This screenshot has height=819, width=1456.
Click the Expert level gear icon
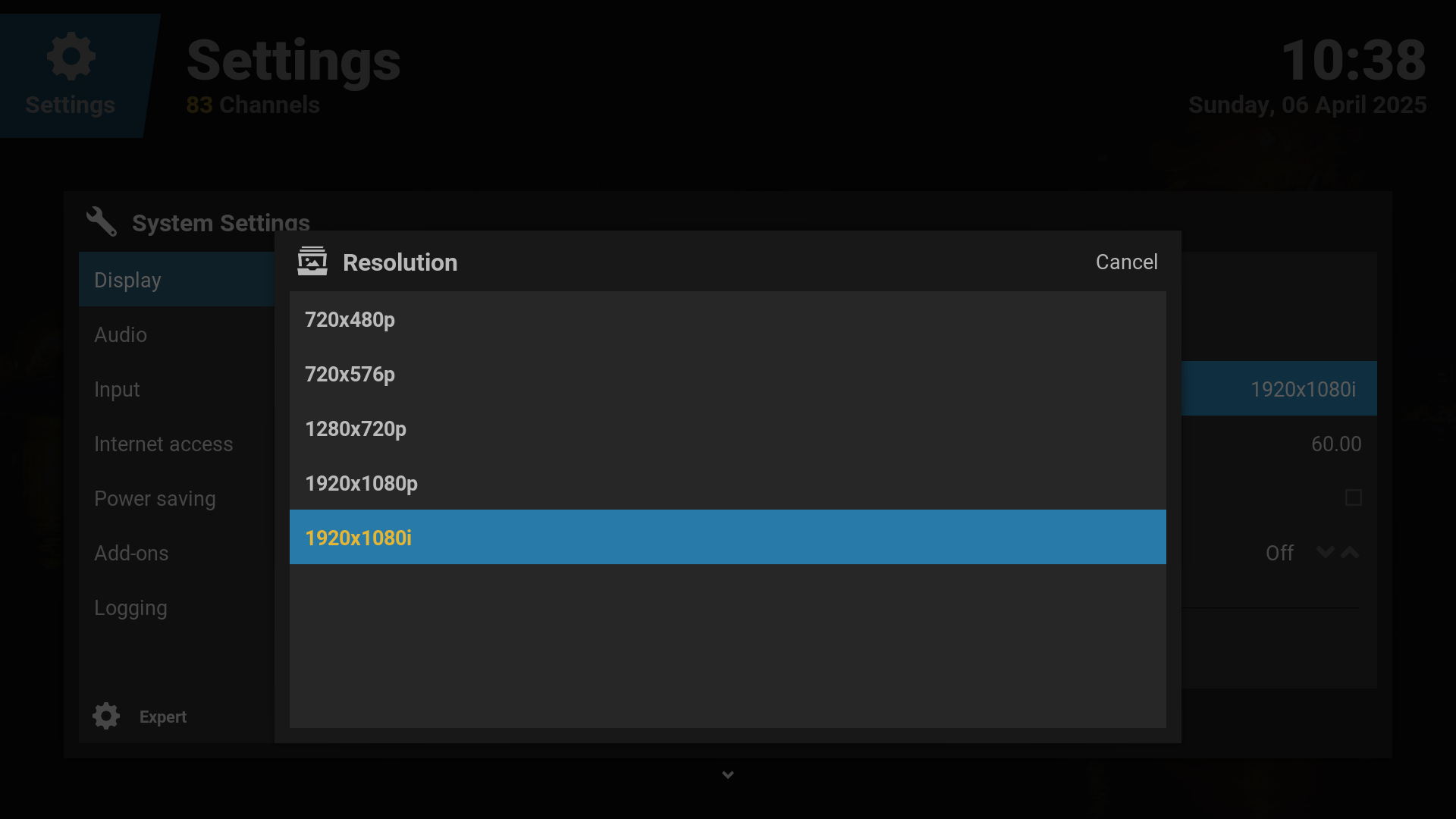point(106,716)
